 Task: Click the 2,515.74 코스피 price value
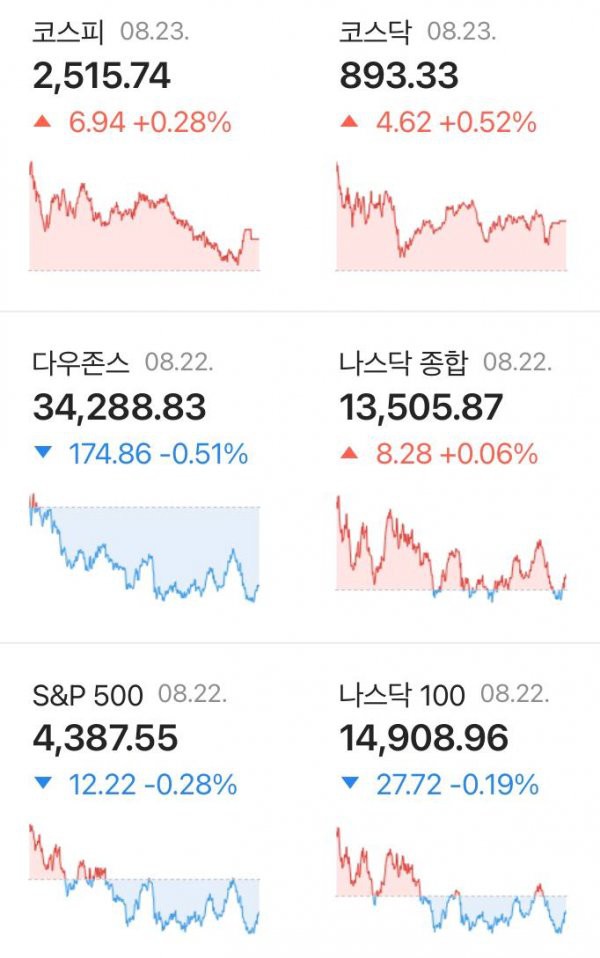[101, 76]
